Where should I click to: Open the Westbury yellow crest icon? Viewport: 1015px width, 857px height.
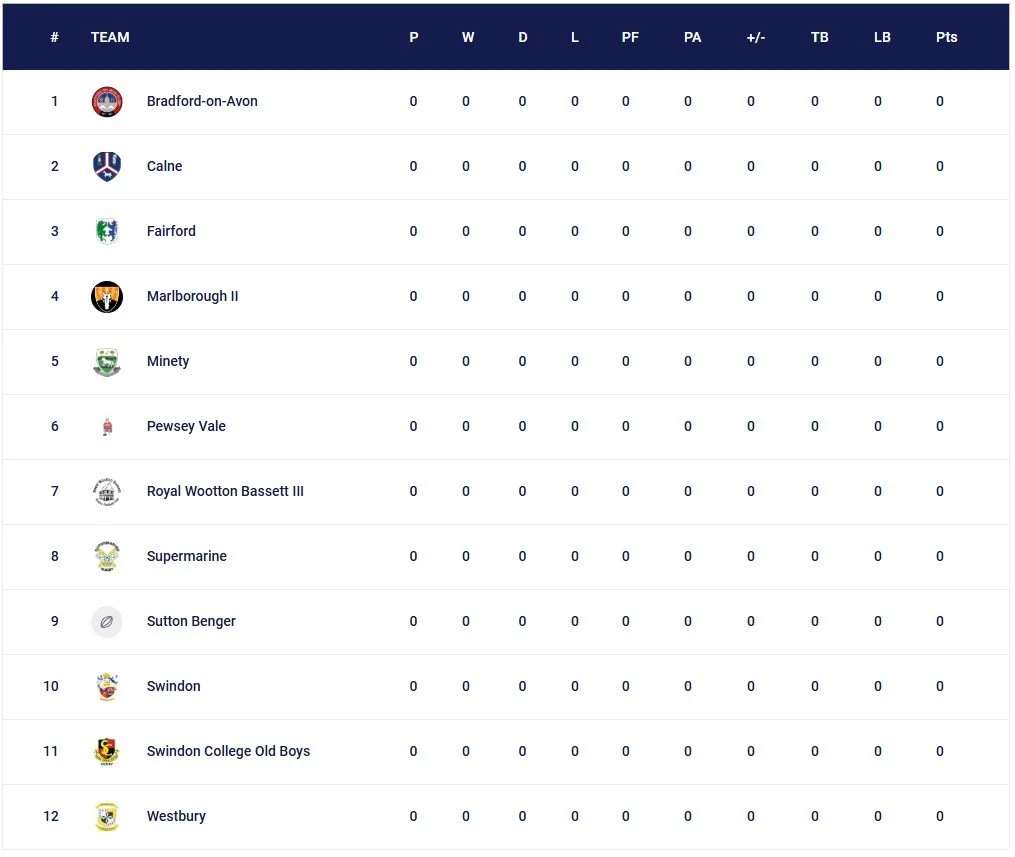click(x=107, y=816)
